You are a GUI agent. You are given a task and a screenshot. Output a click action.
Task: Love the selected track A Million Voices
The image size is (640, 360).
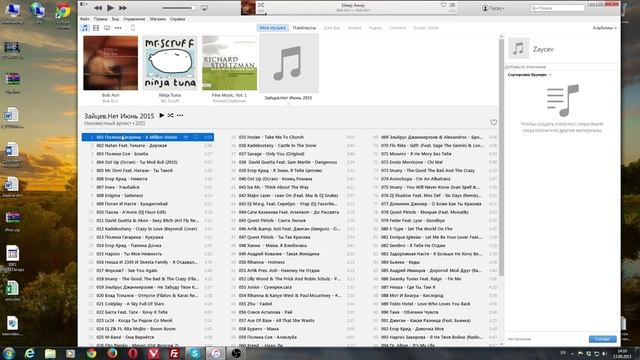(196, 137)
